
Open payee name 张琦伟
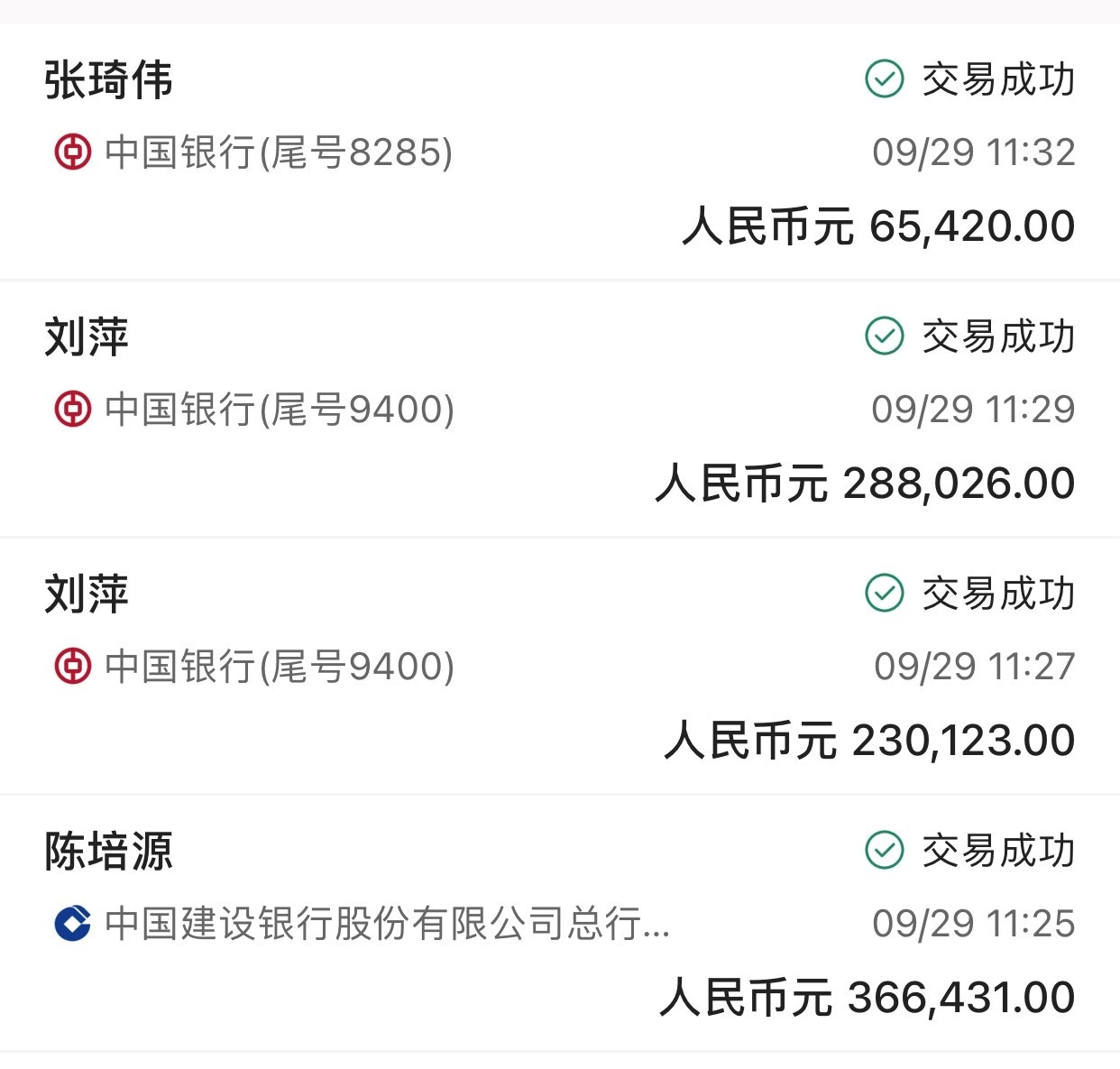[108, 79]
